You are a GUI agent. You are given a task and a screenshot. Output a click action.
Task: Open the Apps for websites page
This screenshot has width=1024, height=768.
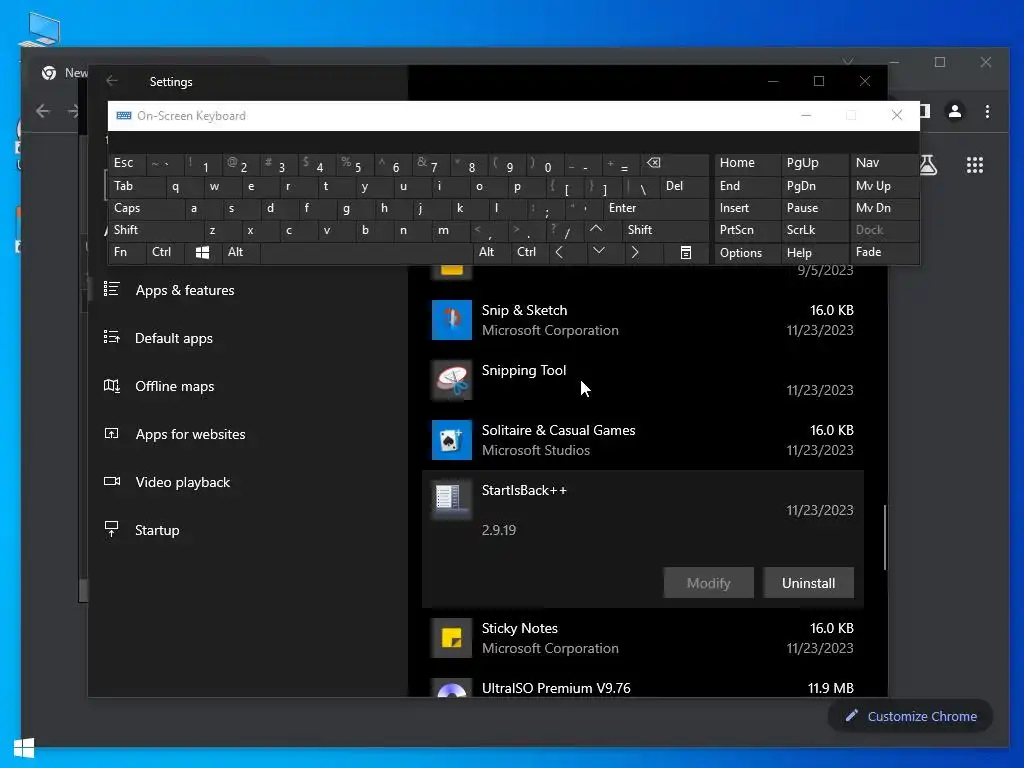pos(190,434)
